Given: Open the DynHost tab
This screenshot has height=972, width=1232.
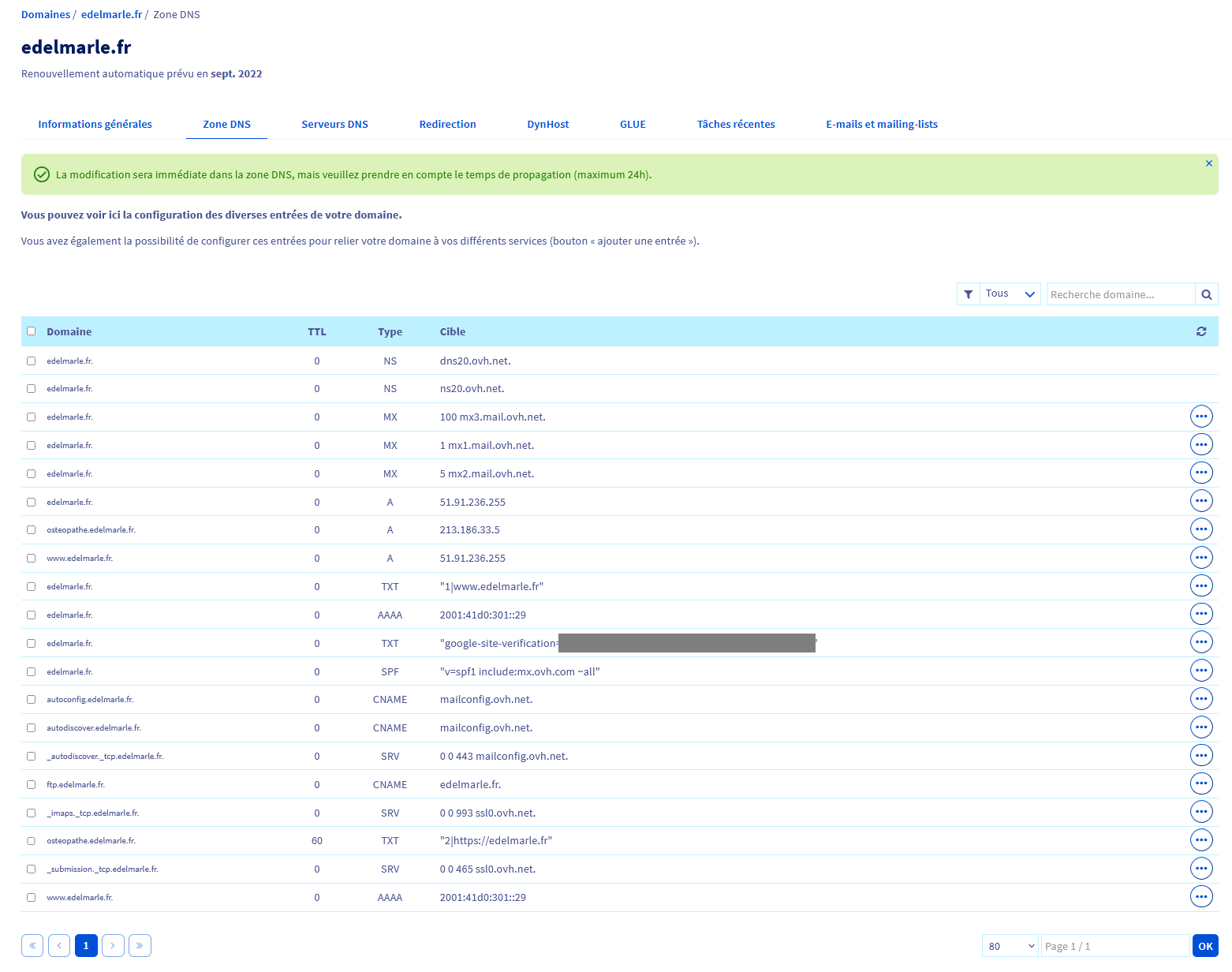Looking at the screenshot, I should click(x=547, y=124).
